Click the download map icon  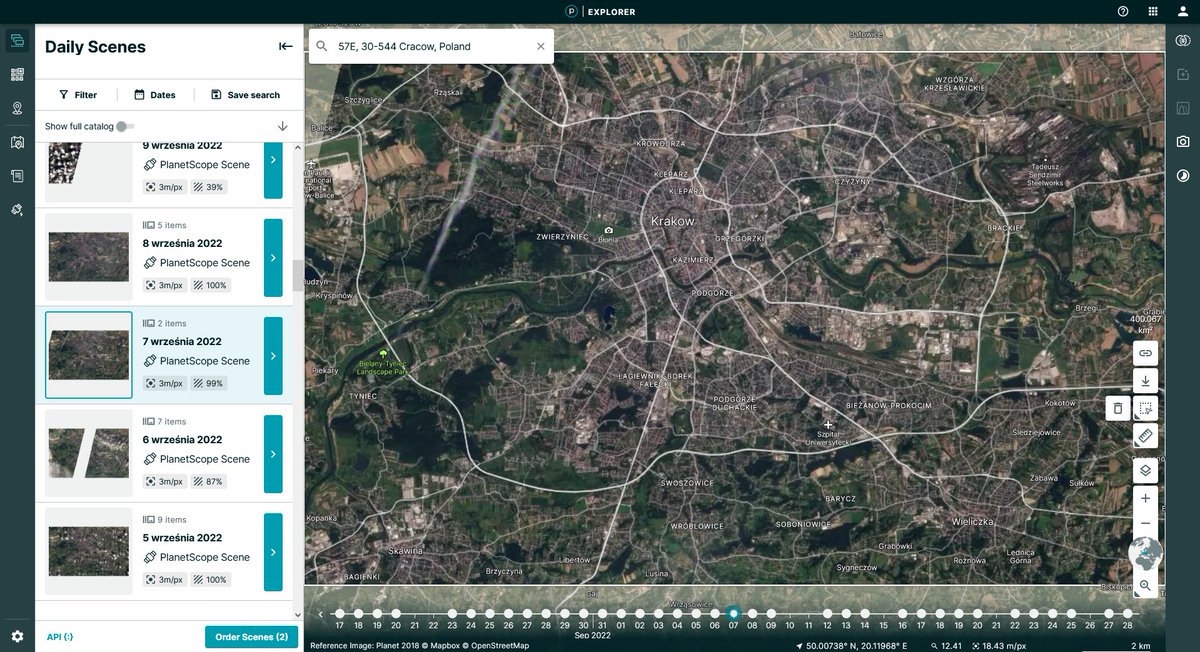pos(1146,380)
